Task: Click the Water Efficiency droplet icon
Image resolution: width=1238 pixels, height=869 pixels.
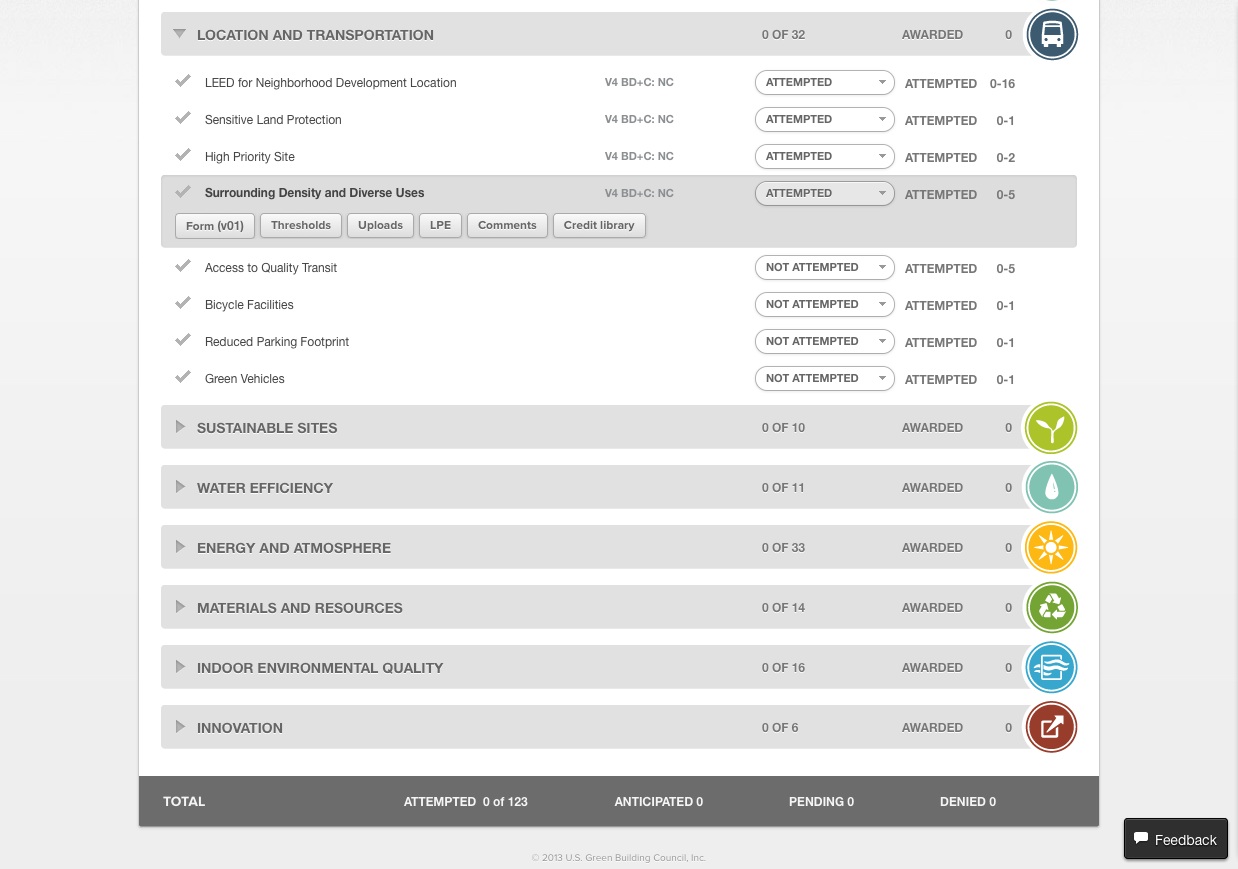Action: [x=1051, y=488]
